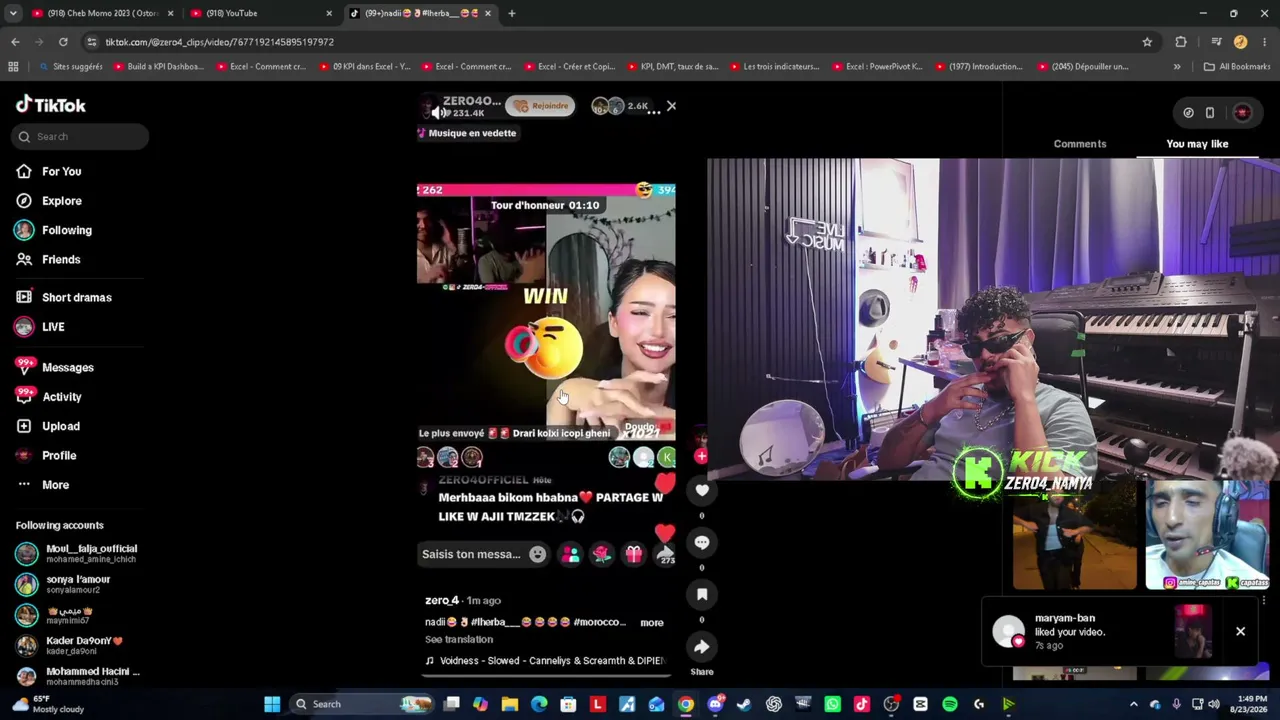Open the Voidness - Slowed sound link
Image resolution: width=1280 pixels, height=720 pixels.
pyautogui.click(x=545, y=660)
